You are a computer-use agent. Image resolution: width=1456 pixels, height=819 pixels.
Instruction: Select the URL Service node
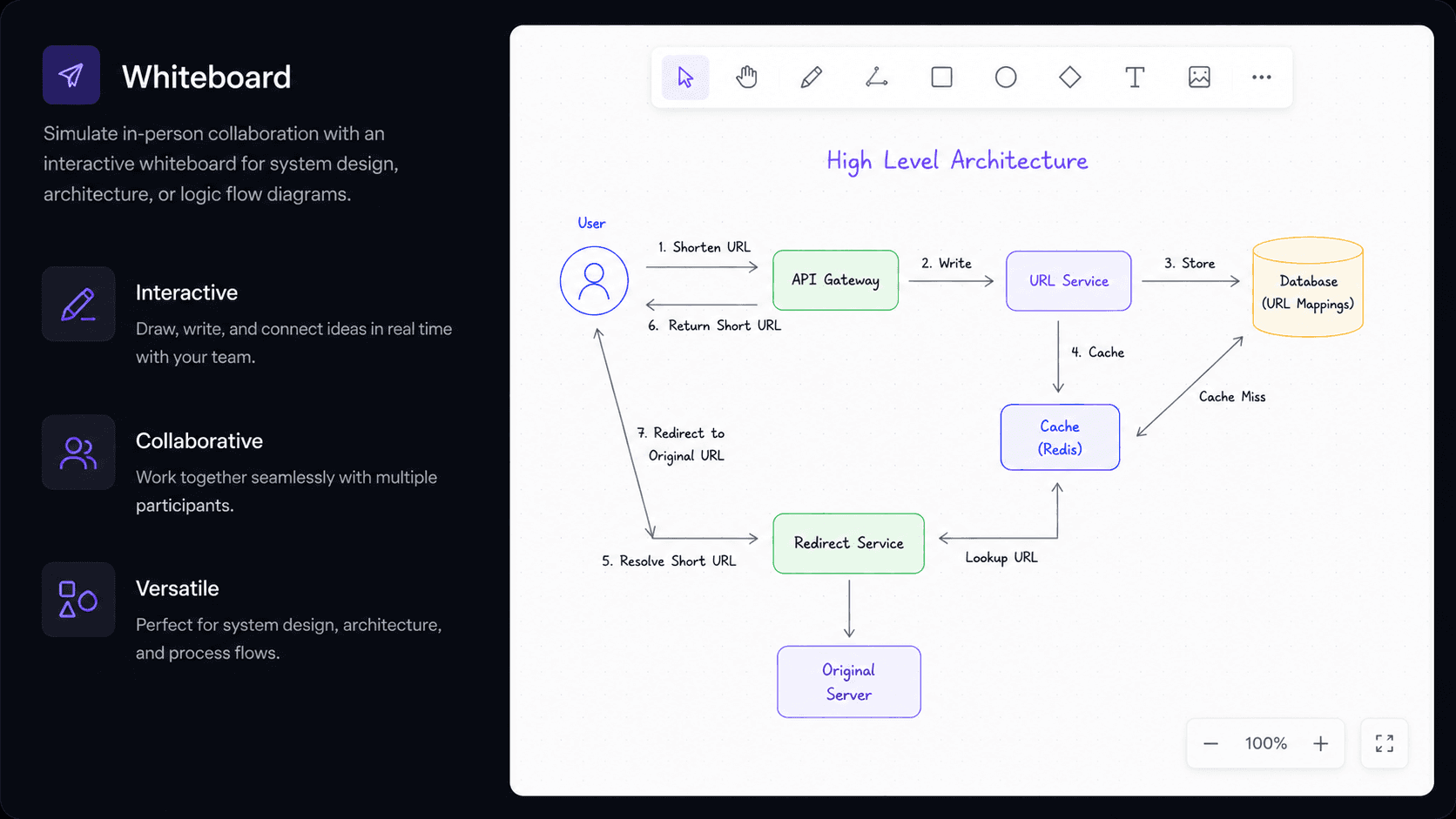tap(1068, 281)
